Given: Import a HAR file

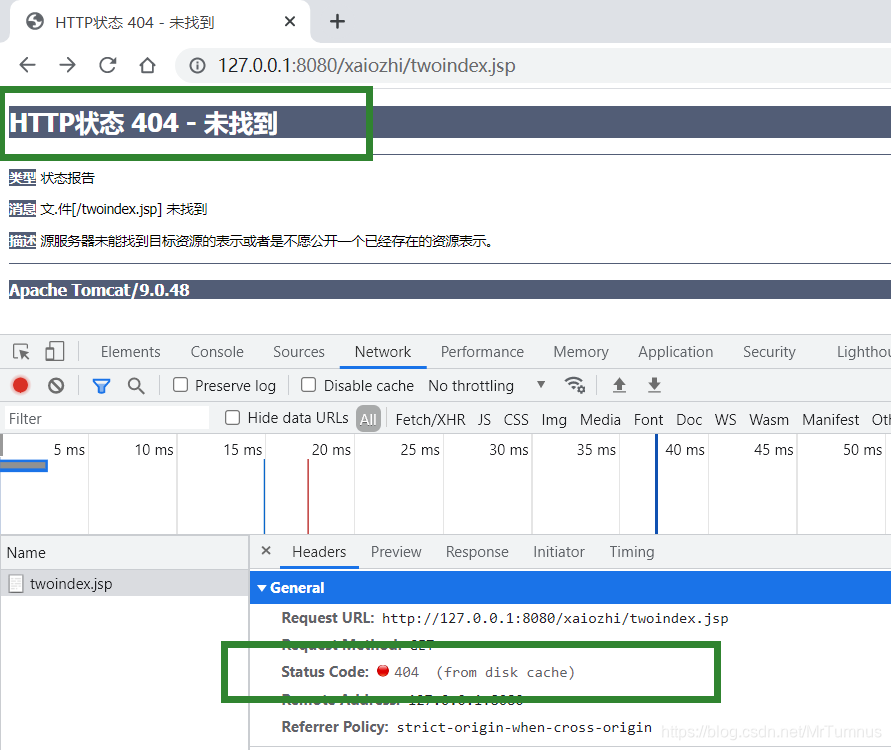Looking at the screenshot, I should coord(619,385).
